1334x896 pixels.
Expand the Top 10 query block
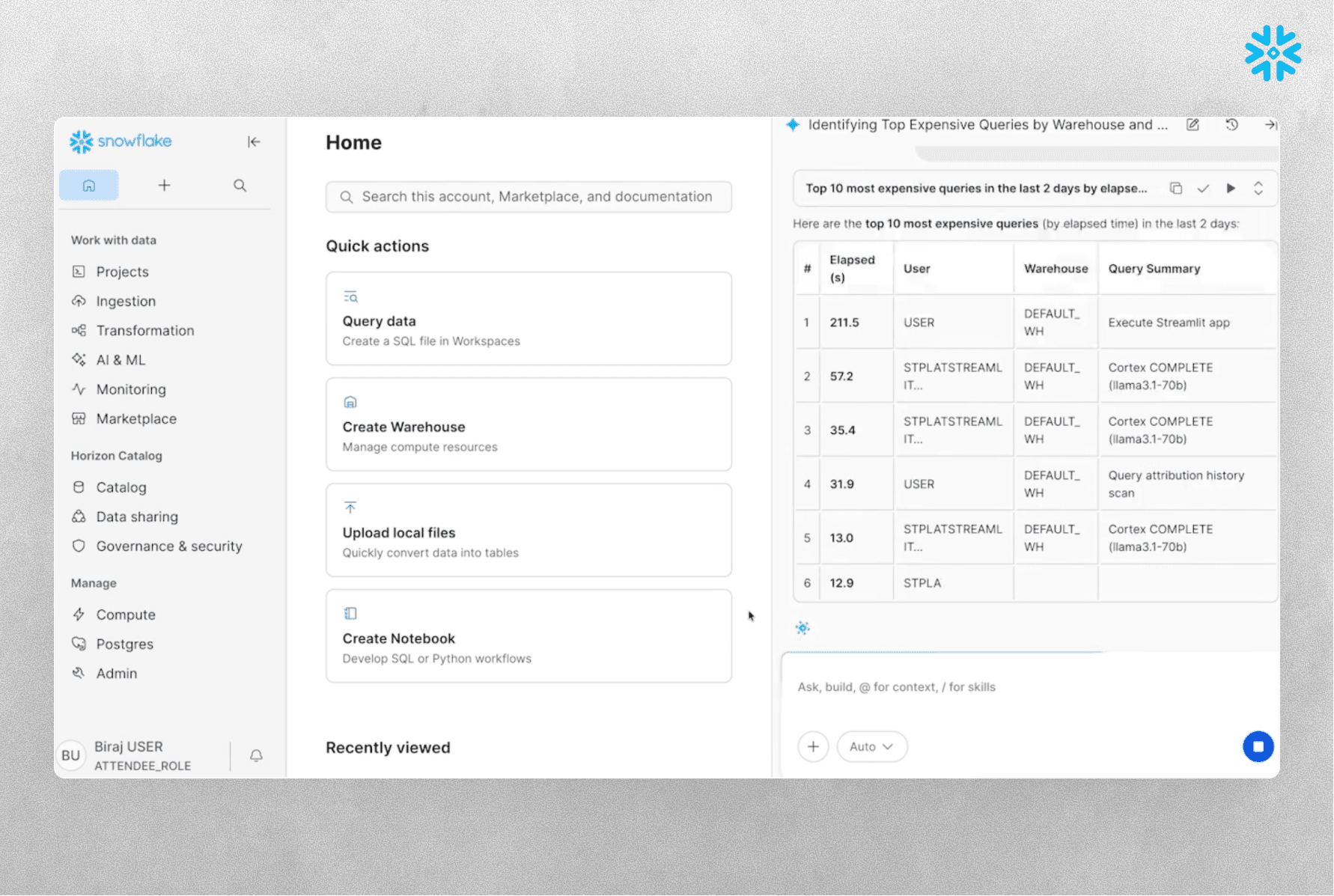point(1258,189)
